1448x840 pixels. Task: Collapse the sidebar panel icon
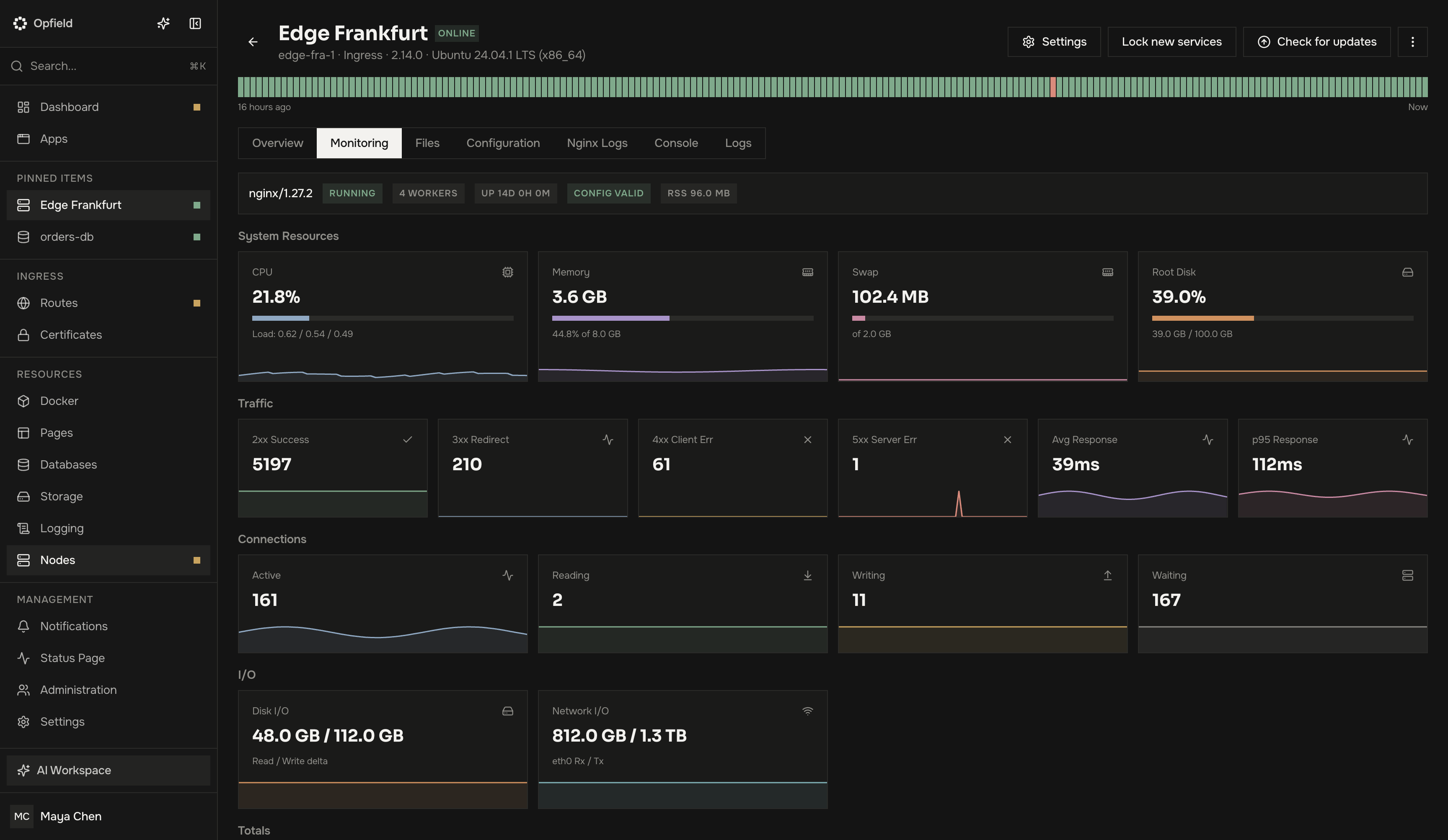pyautogui.click(x=195, y=23)
